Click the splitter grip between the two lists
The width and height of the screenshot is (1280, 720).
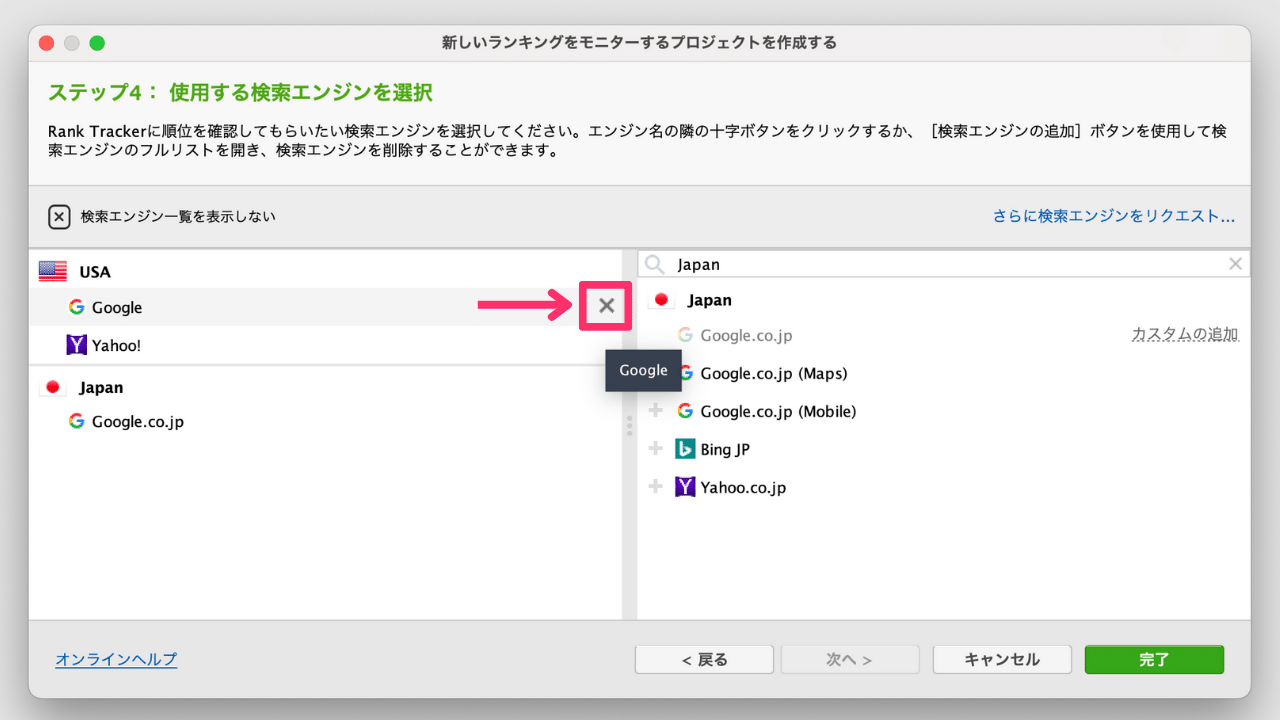629,426
